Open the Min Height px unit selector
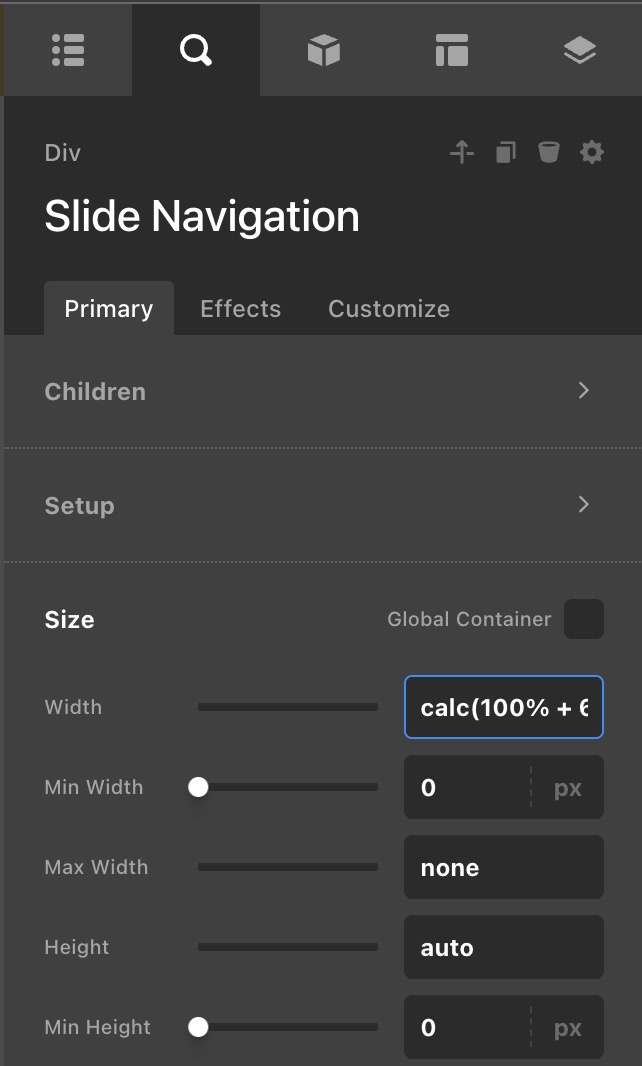 tap(568, 1028)
